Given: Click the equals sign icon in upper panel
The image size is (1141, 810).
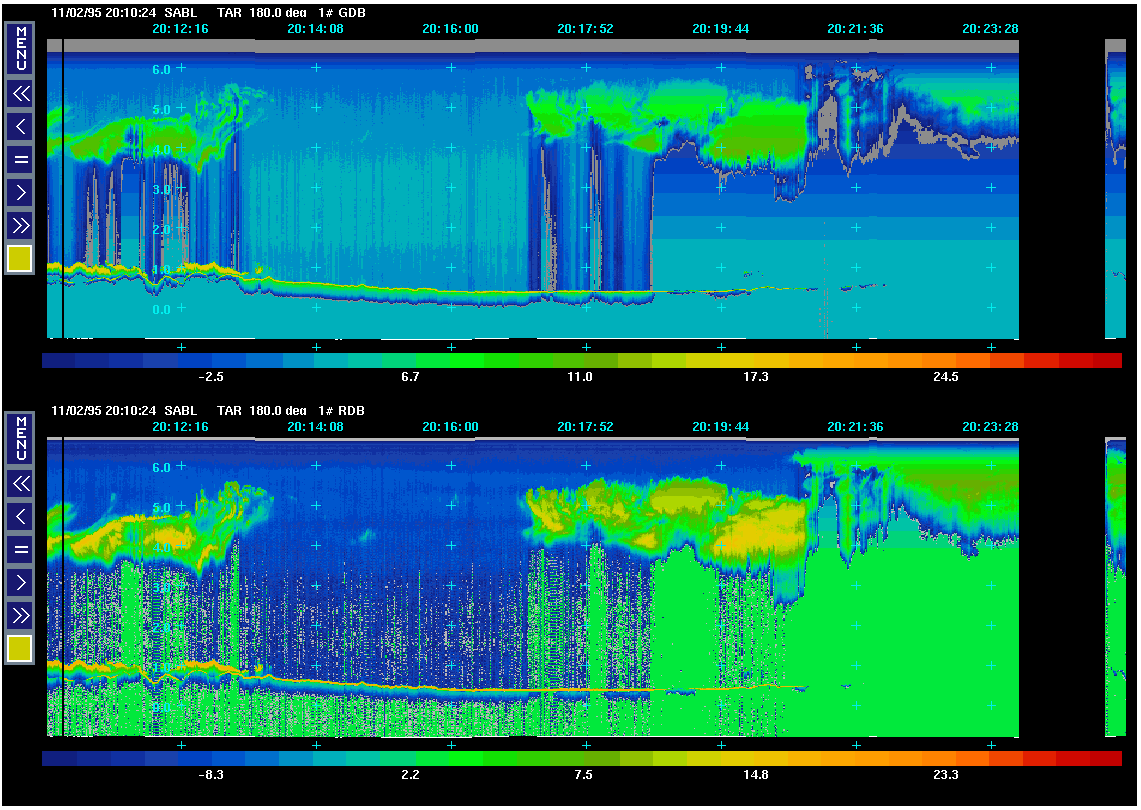Looking at the screenshot, I should tap(20, 159).
